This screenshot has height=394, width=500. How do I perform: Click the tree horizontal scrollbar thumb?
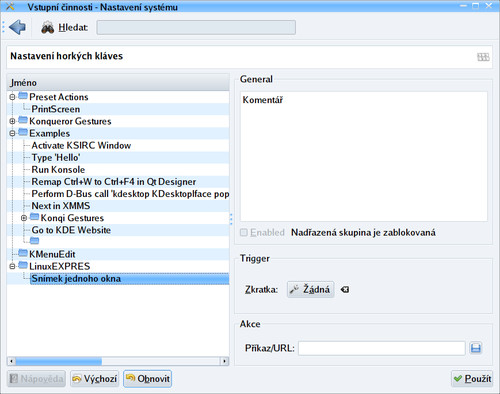pos(59,361)
